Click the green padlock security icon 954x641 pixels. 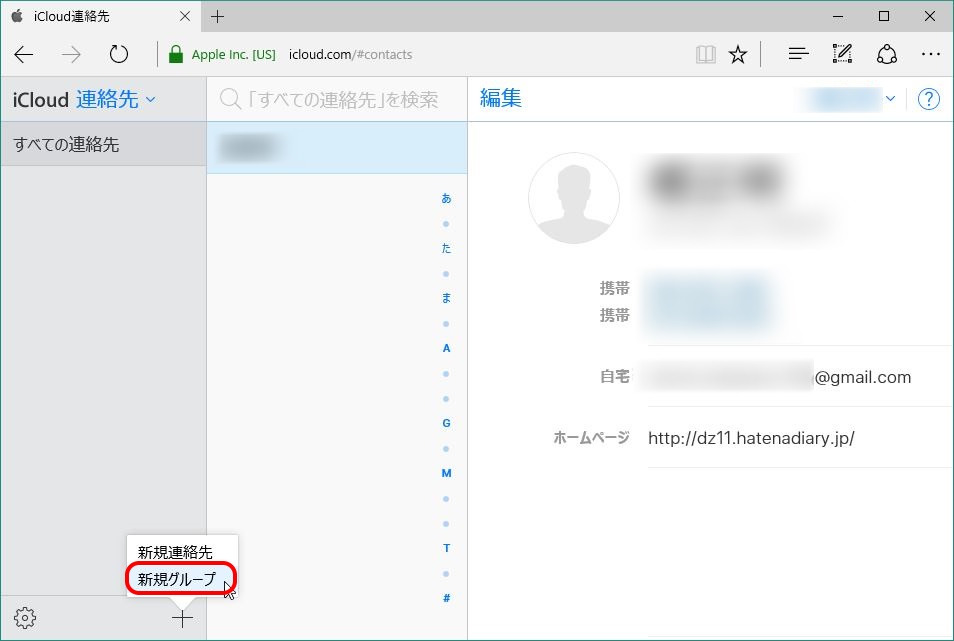pyautogui.click(x=176, y=54)
